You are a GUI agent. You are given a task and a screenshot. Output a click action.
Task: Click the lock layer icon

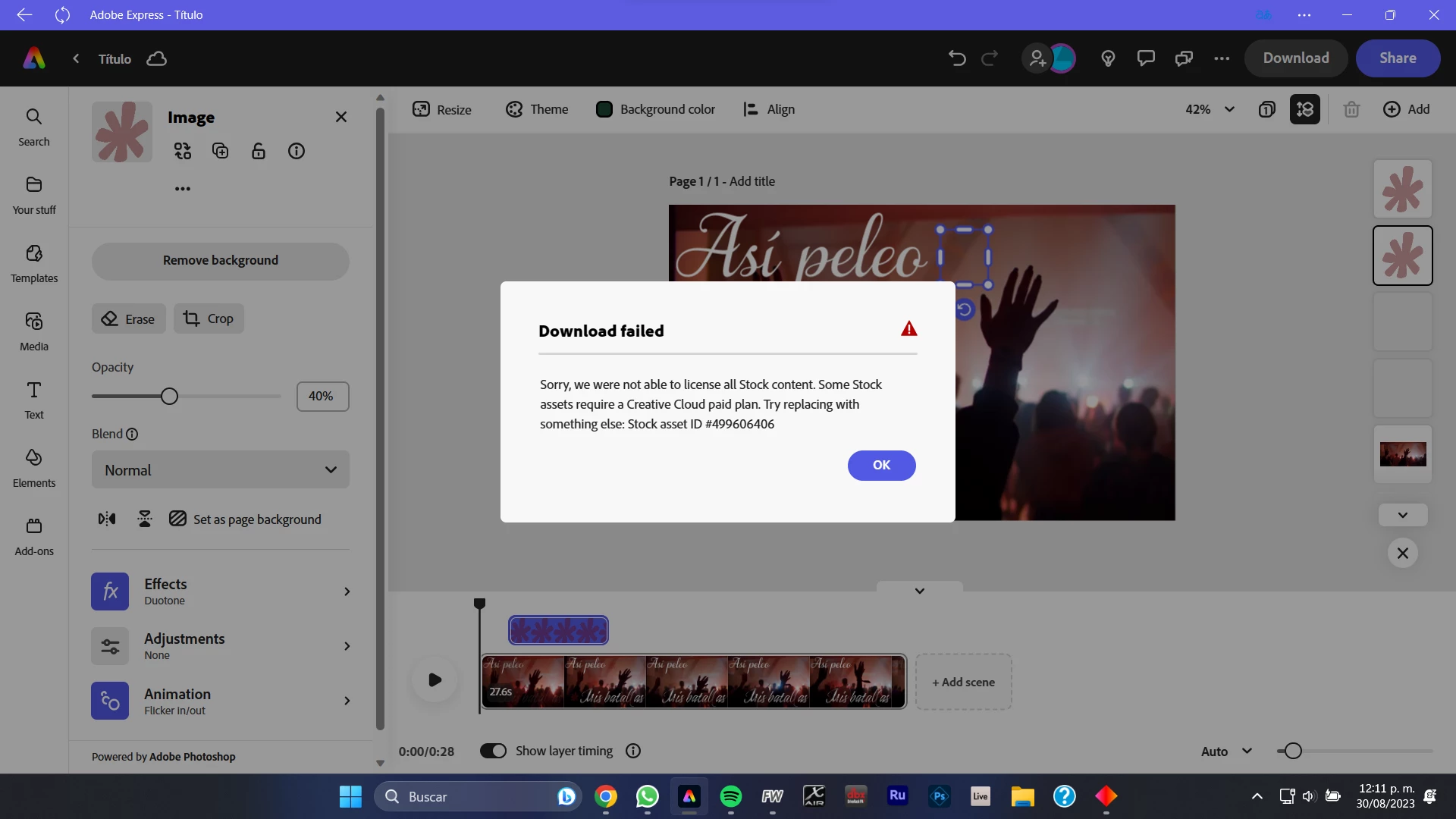pyautogui.click(x=259, y=152)
